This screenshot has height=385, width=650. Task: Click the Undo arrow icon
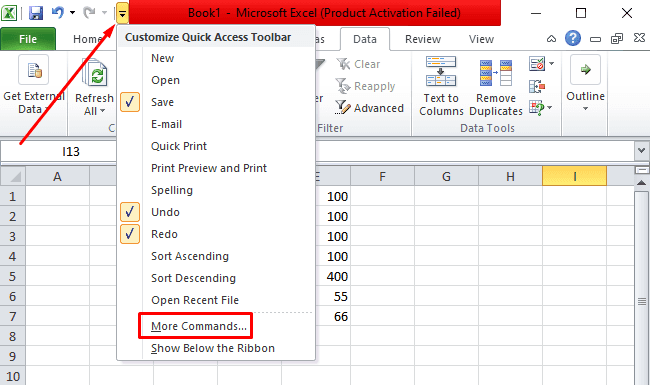click(x=58, y=13)
